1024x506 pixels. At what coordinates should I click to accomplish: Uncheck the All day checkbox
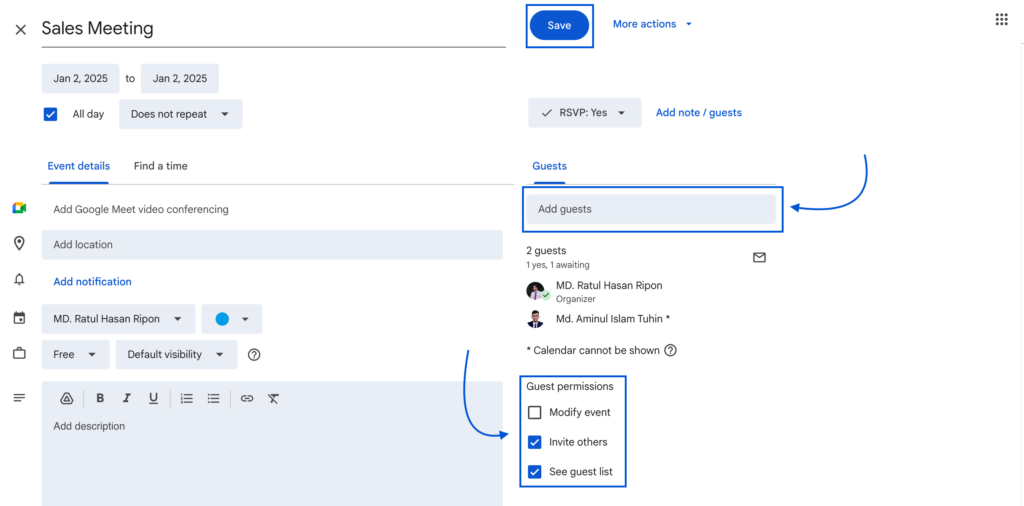pos(50,114)
